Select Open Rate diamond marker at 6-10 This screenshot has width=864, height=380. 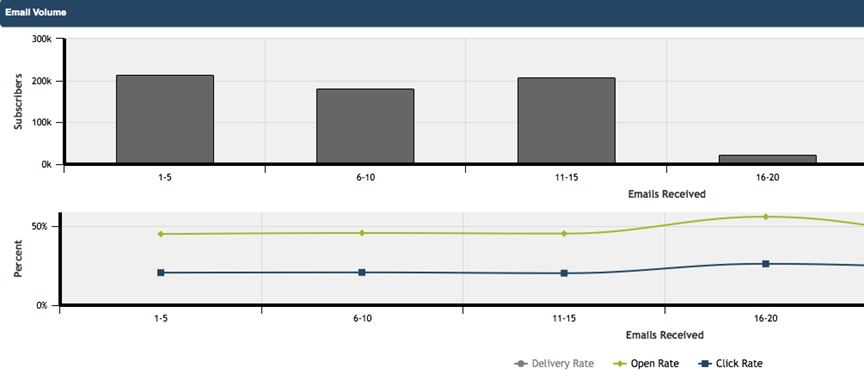point(362,233)
